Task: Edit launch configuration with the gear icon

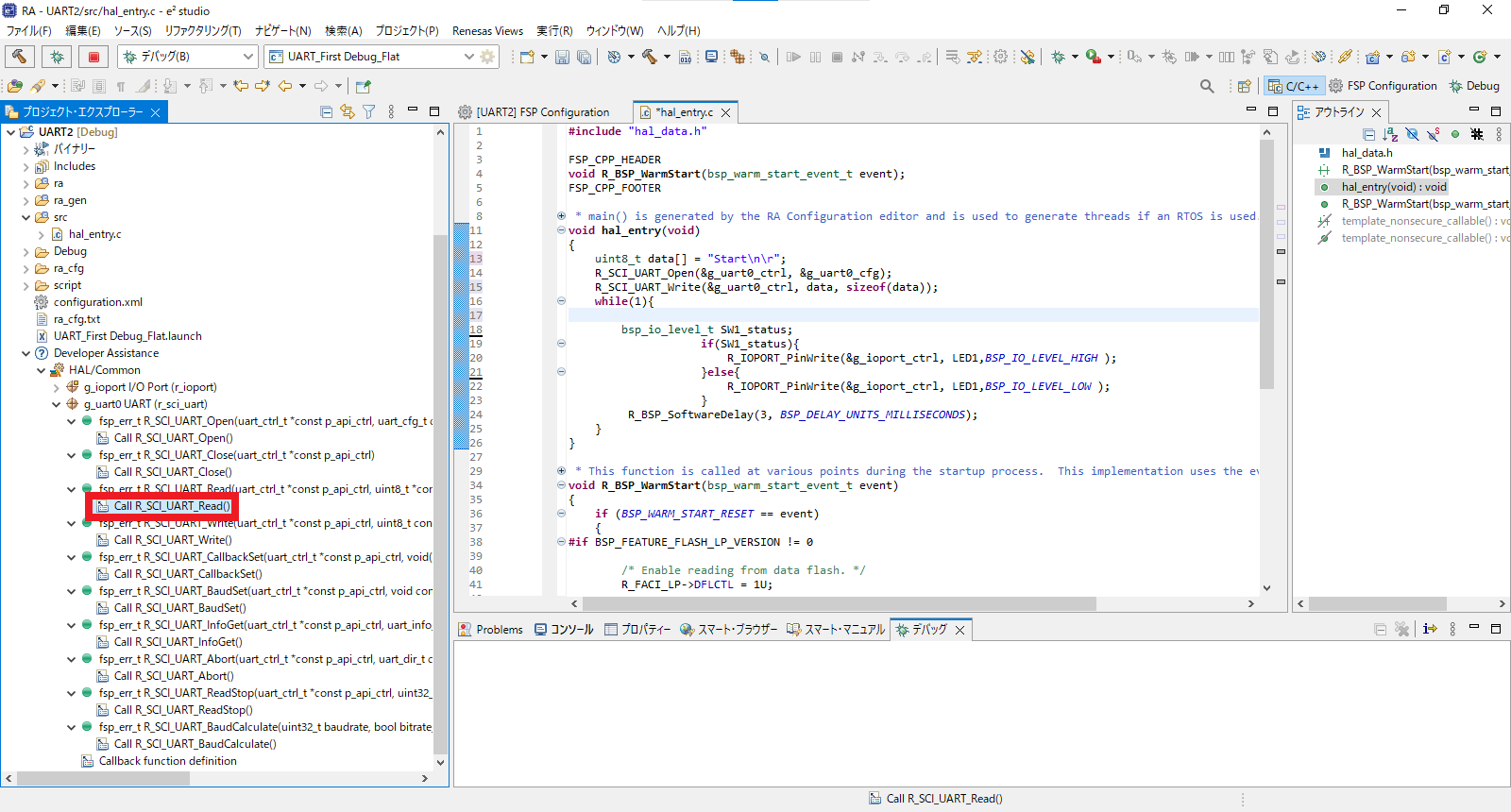Action: coord(487,57)
